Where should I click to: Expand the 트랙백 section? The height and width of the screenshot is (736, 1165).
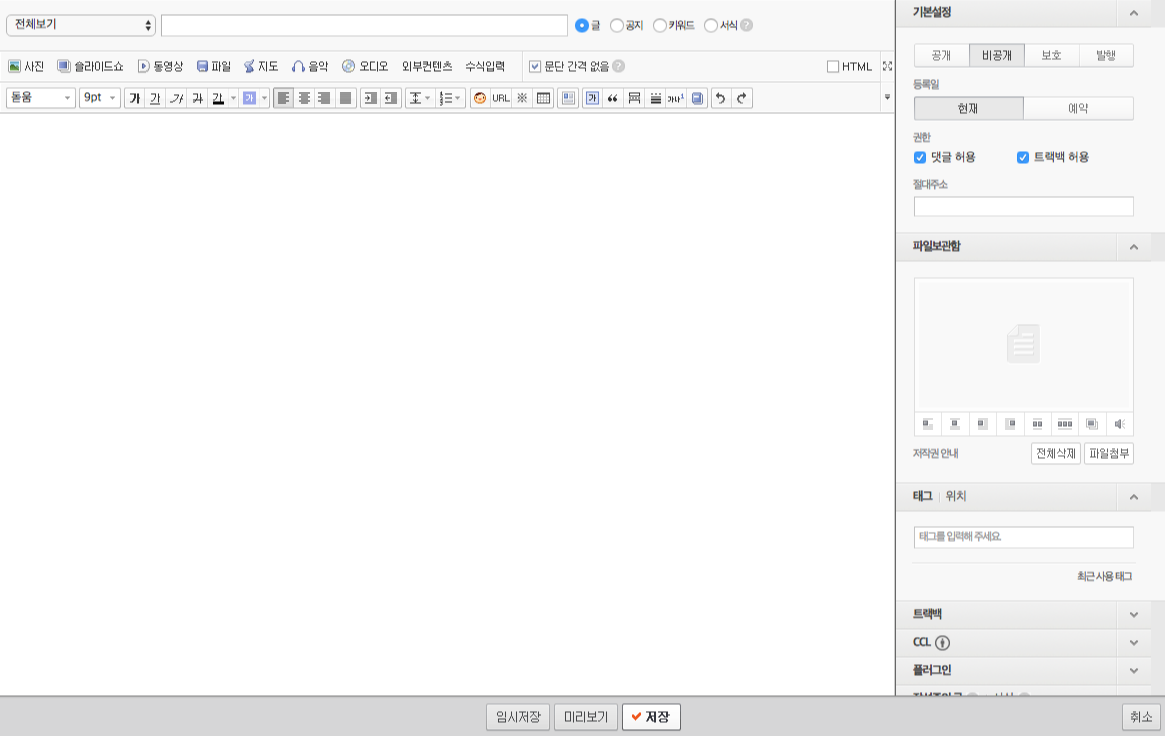click(1133, 614)
